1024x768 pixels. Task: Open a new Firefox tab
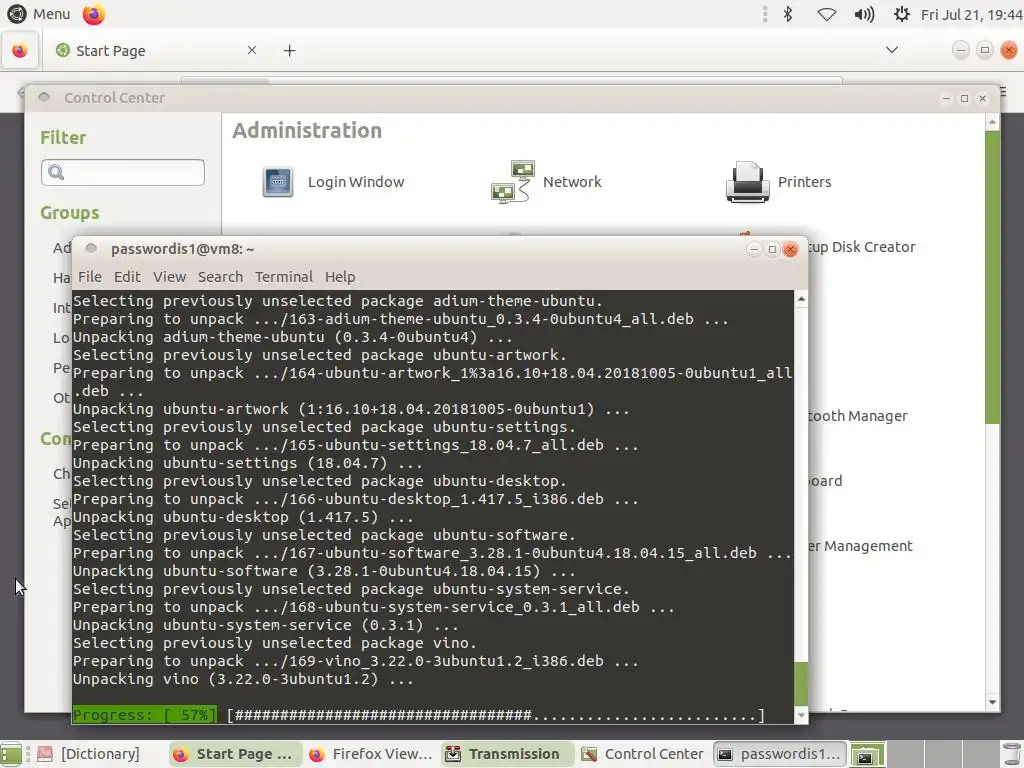click(x=289, y=51)
